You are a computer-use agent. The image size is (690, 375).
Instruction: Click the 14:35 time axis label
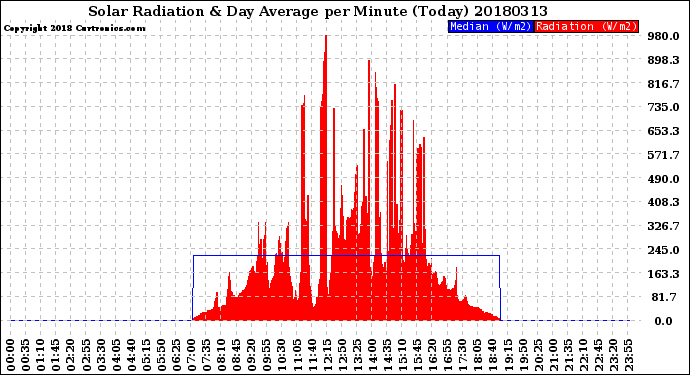[387, 355]
